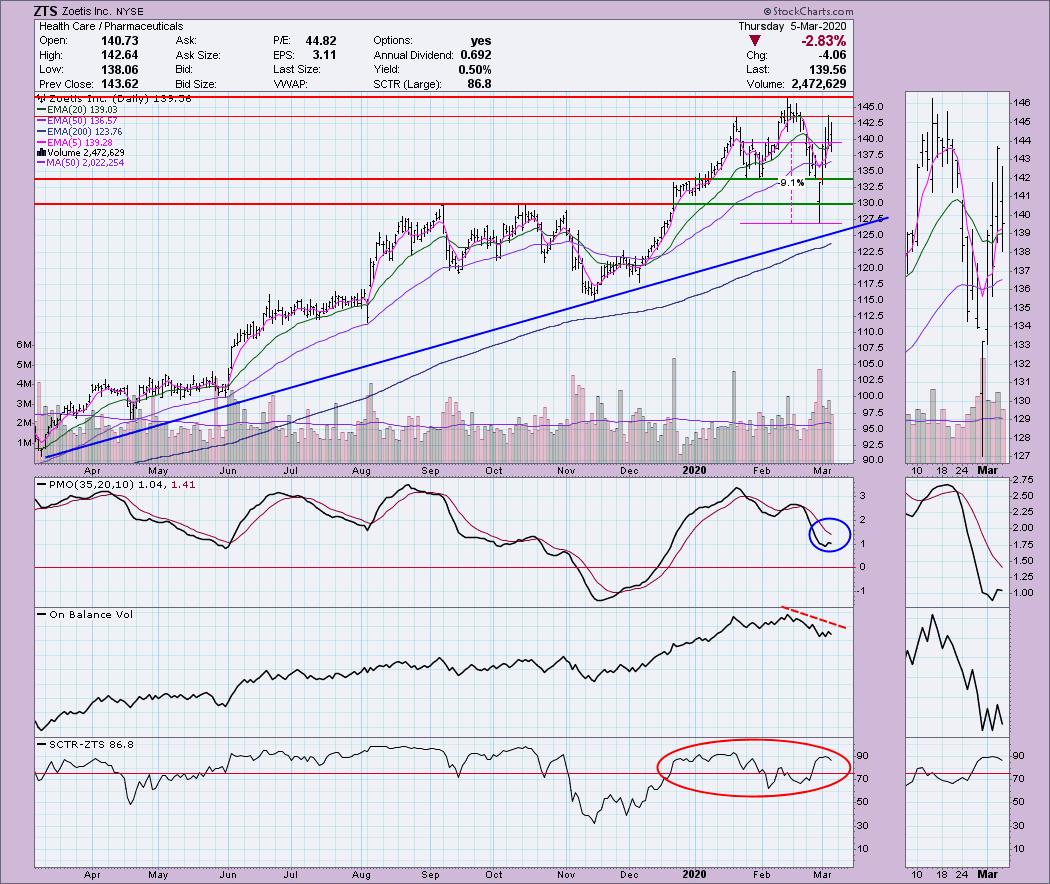Click the Thursday 5-Mar-2020 date
The height and width of the screenshot is (884, 1050).
point(792,26)
